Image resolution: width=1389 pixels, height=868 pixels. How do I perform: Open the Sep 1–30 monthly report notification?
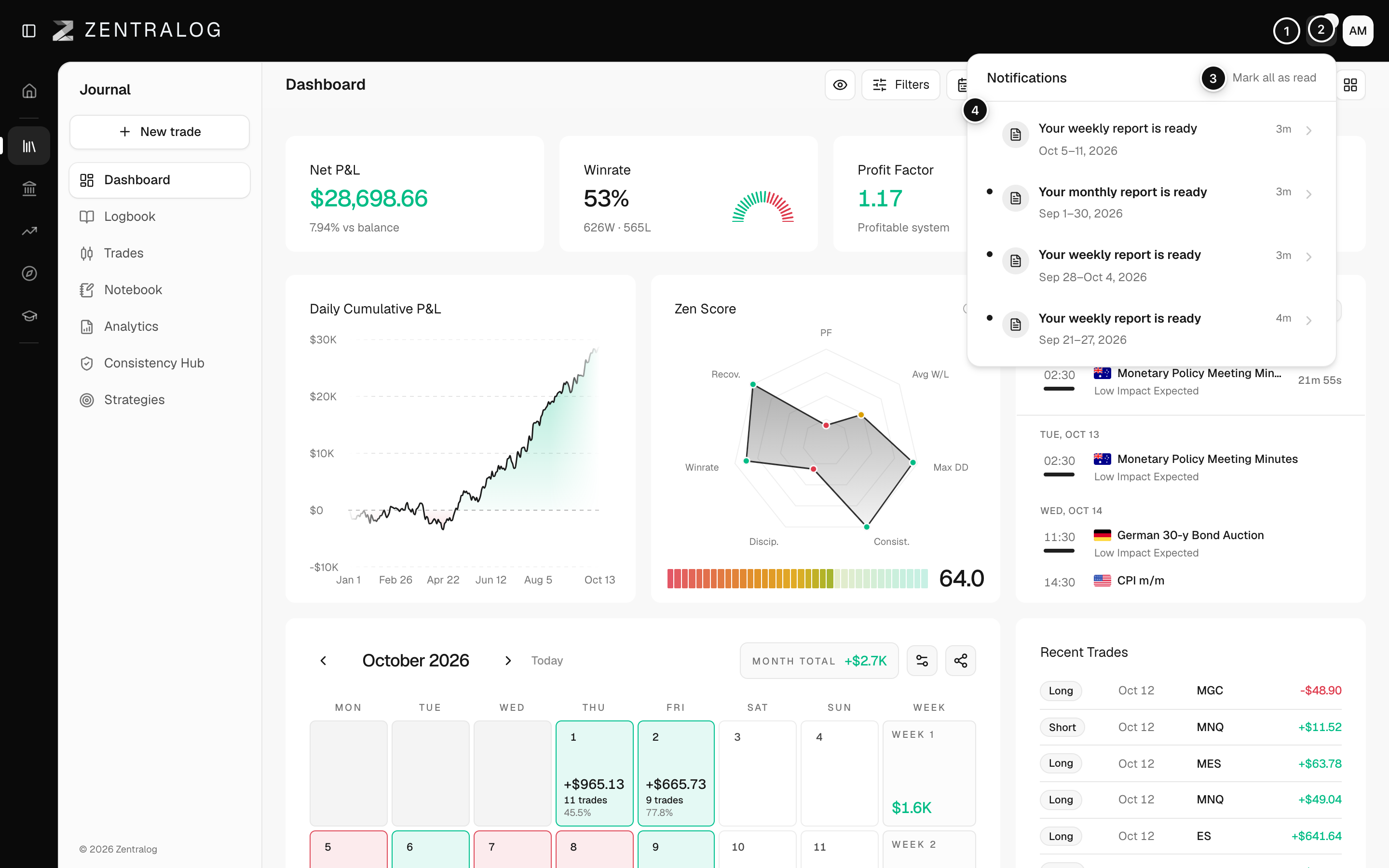1151,202
